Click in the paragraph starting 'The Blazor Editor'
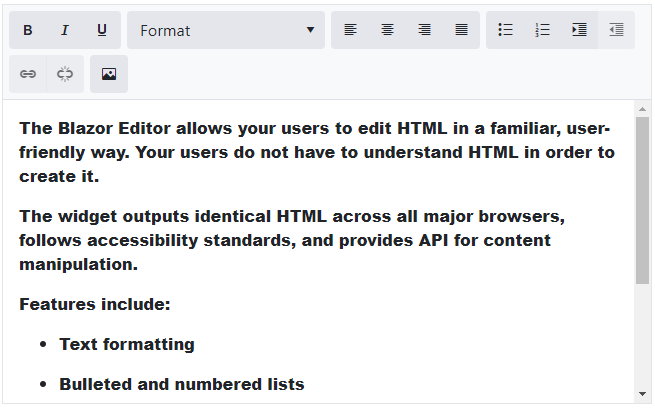 pyautogui.click(x=317, y=152)
